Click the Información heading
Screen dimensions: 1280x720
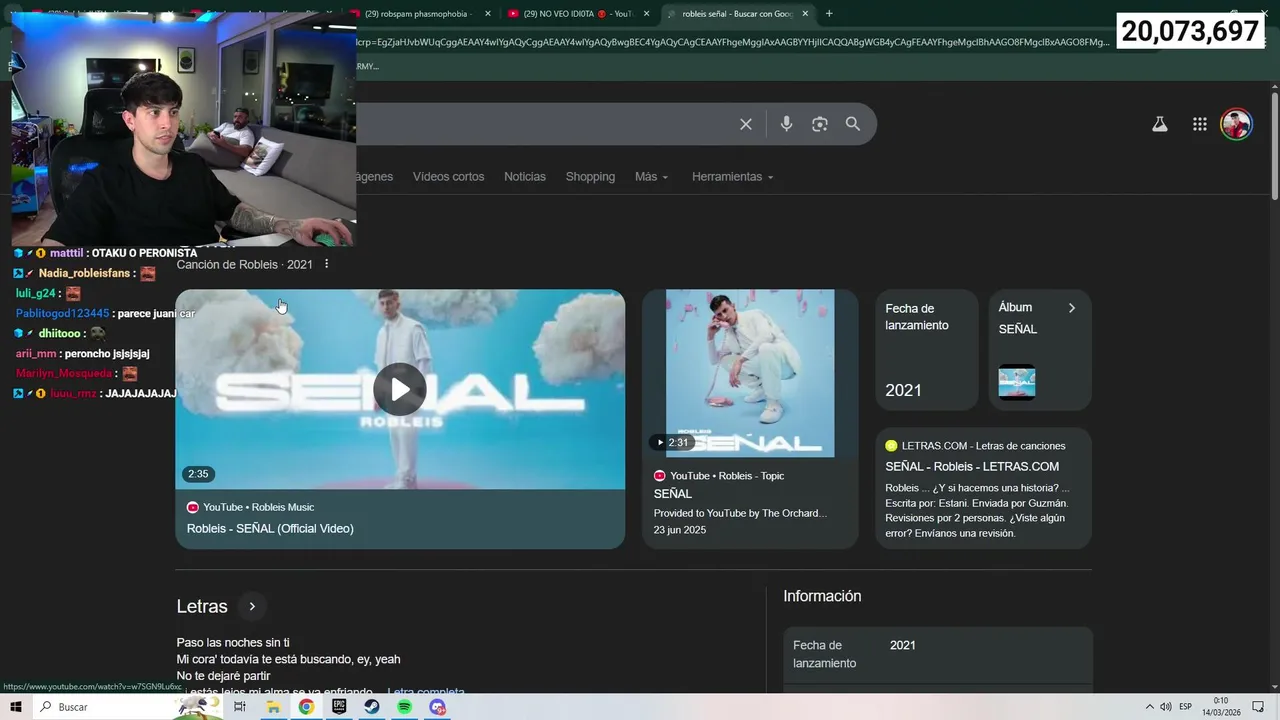(x=822, y=596)
